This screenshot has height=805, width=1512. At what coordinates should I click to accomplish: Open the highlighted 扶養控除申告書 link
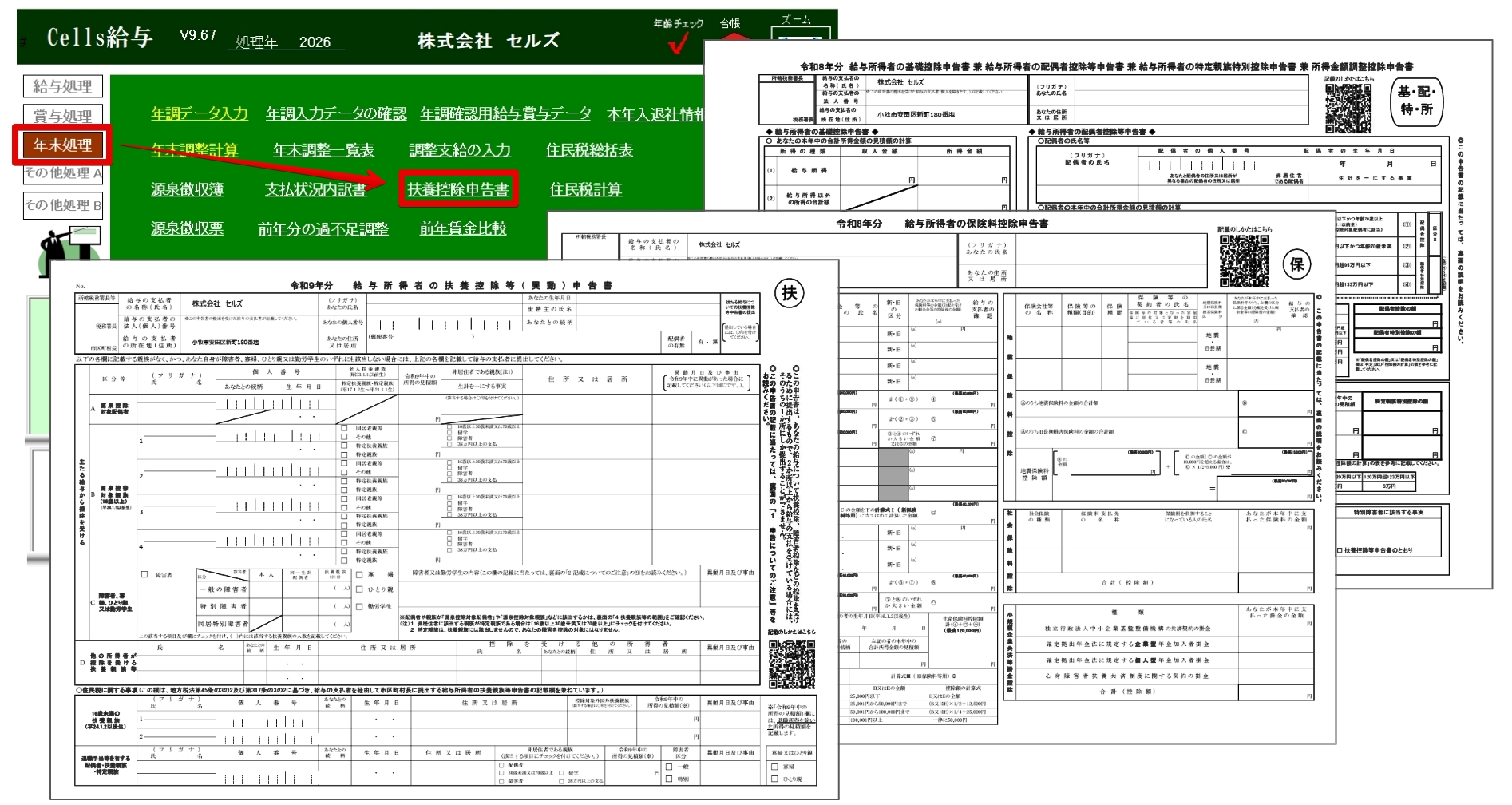pos(458,189)
